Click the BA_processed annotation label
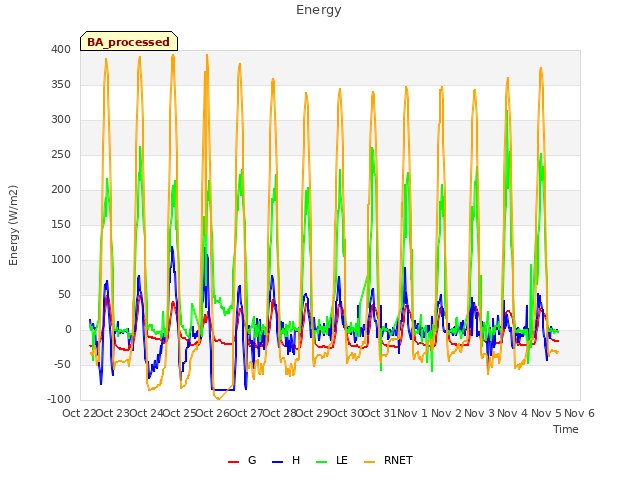 [x=129, y=42]
